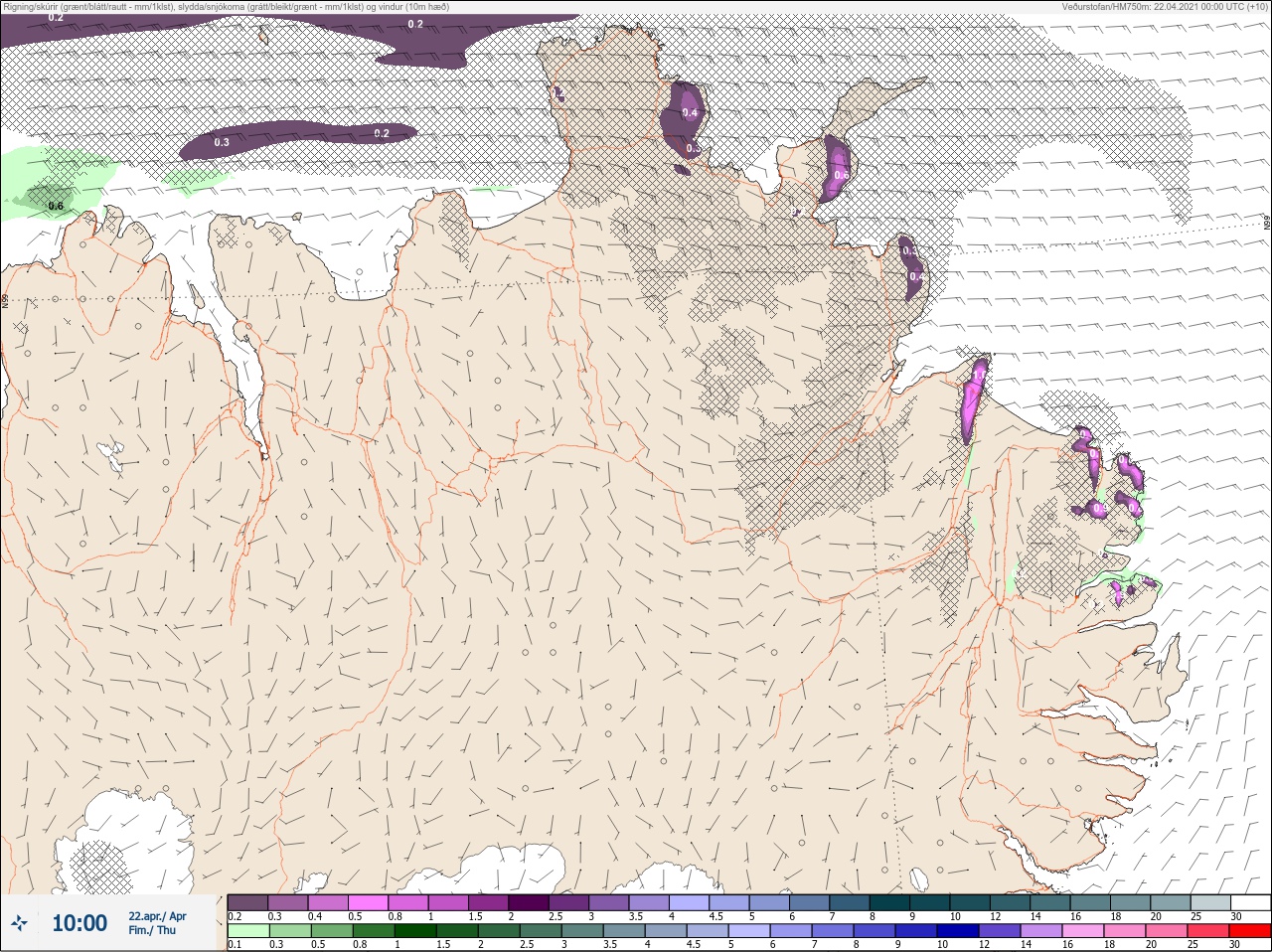This screenshot has width=1272, height=952.
Task: Click the "0.4" value on the northern purple blob
Action: (x=690, y=113)
